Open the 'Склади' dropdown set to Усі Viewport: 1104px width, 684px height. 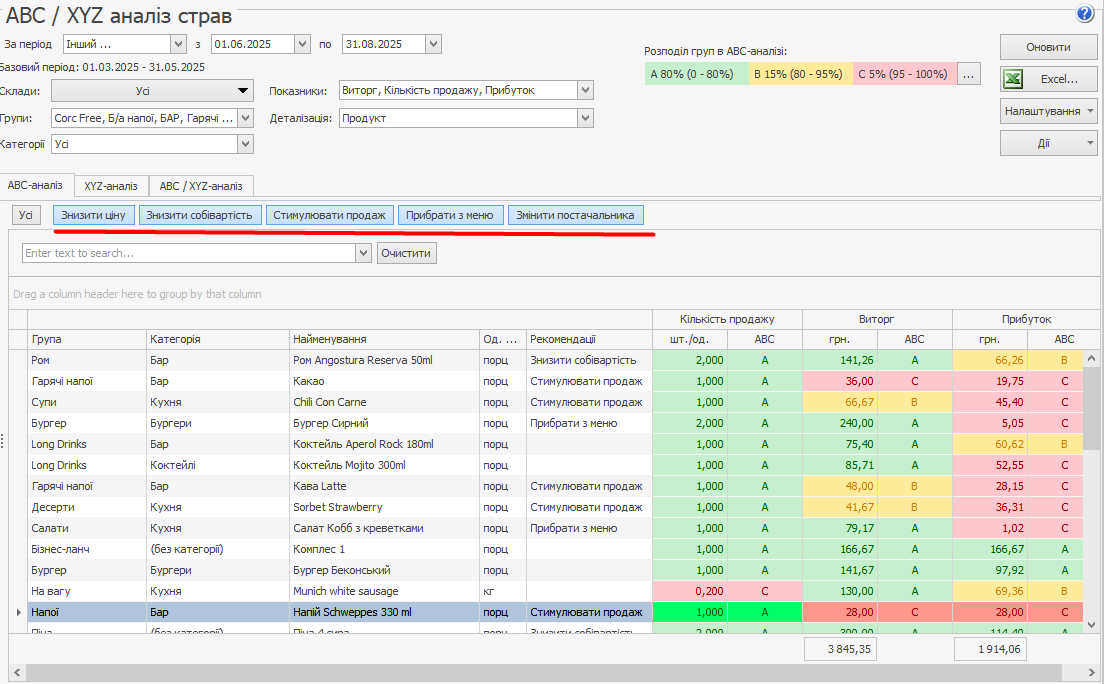[152, 91]
